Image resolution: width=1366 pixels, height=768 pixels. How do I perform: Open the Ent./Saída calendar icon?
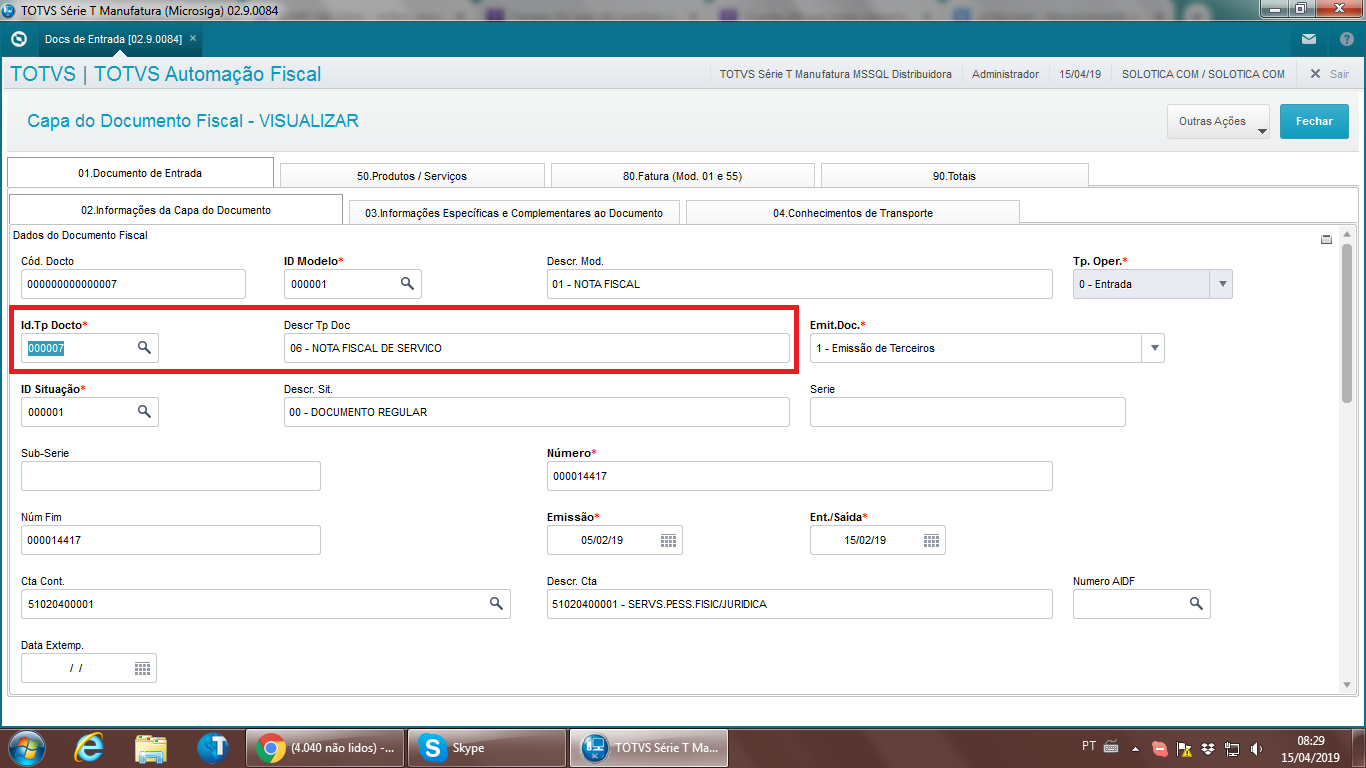(931, 540)
